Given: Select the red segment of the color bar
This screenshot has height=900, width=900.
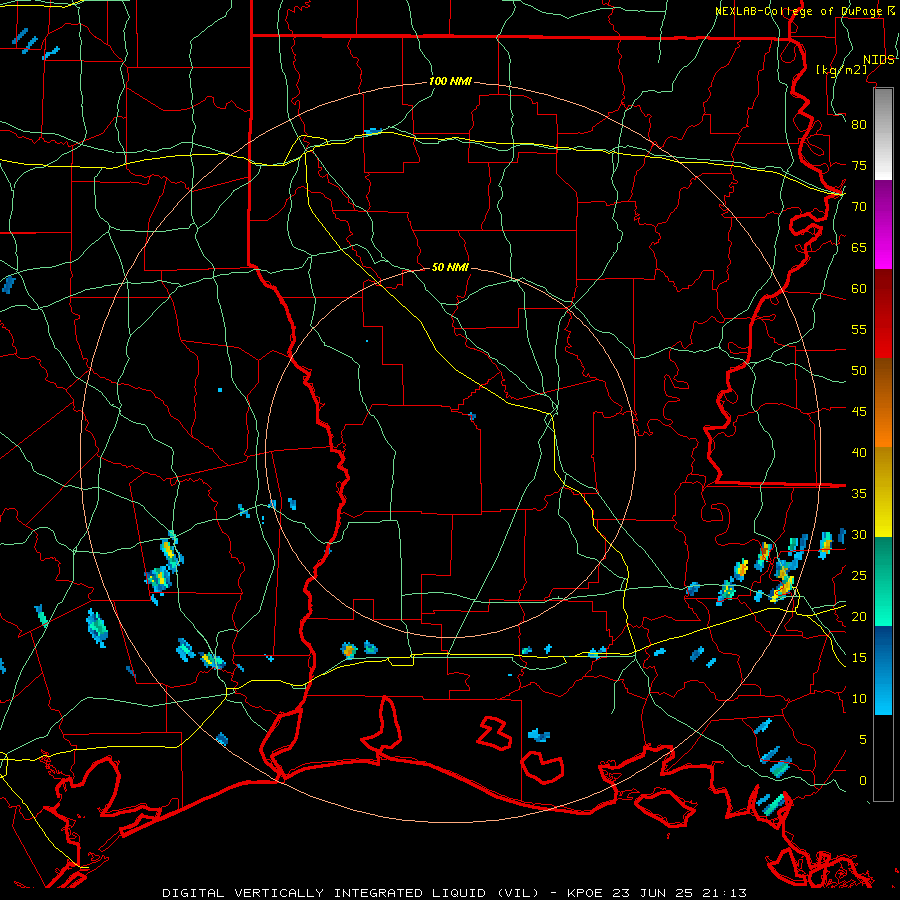Looking at the screenshot, I should click(x=883, y=314).
